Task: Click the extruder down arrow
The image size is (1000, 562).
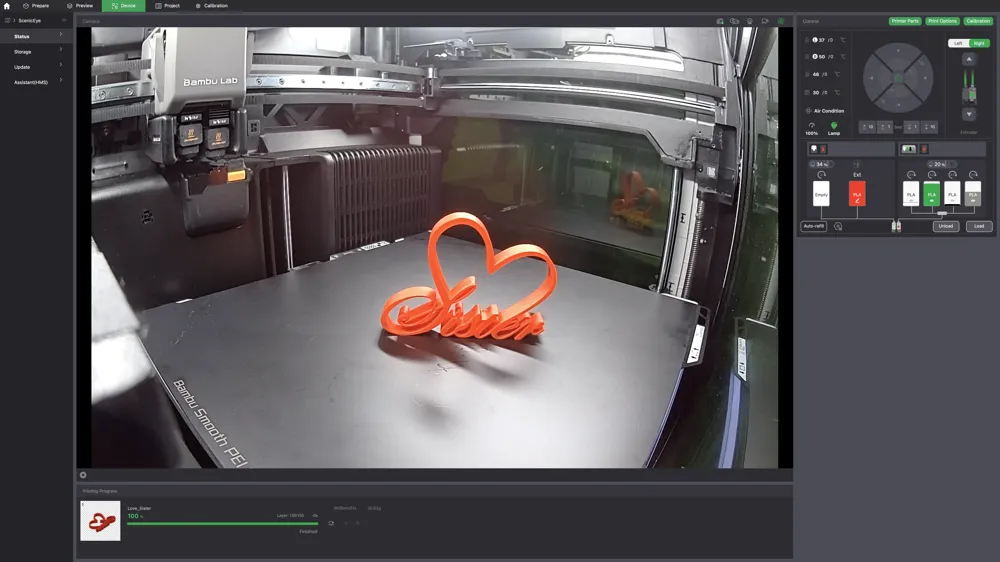Action: pos(969,114)
